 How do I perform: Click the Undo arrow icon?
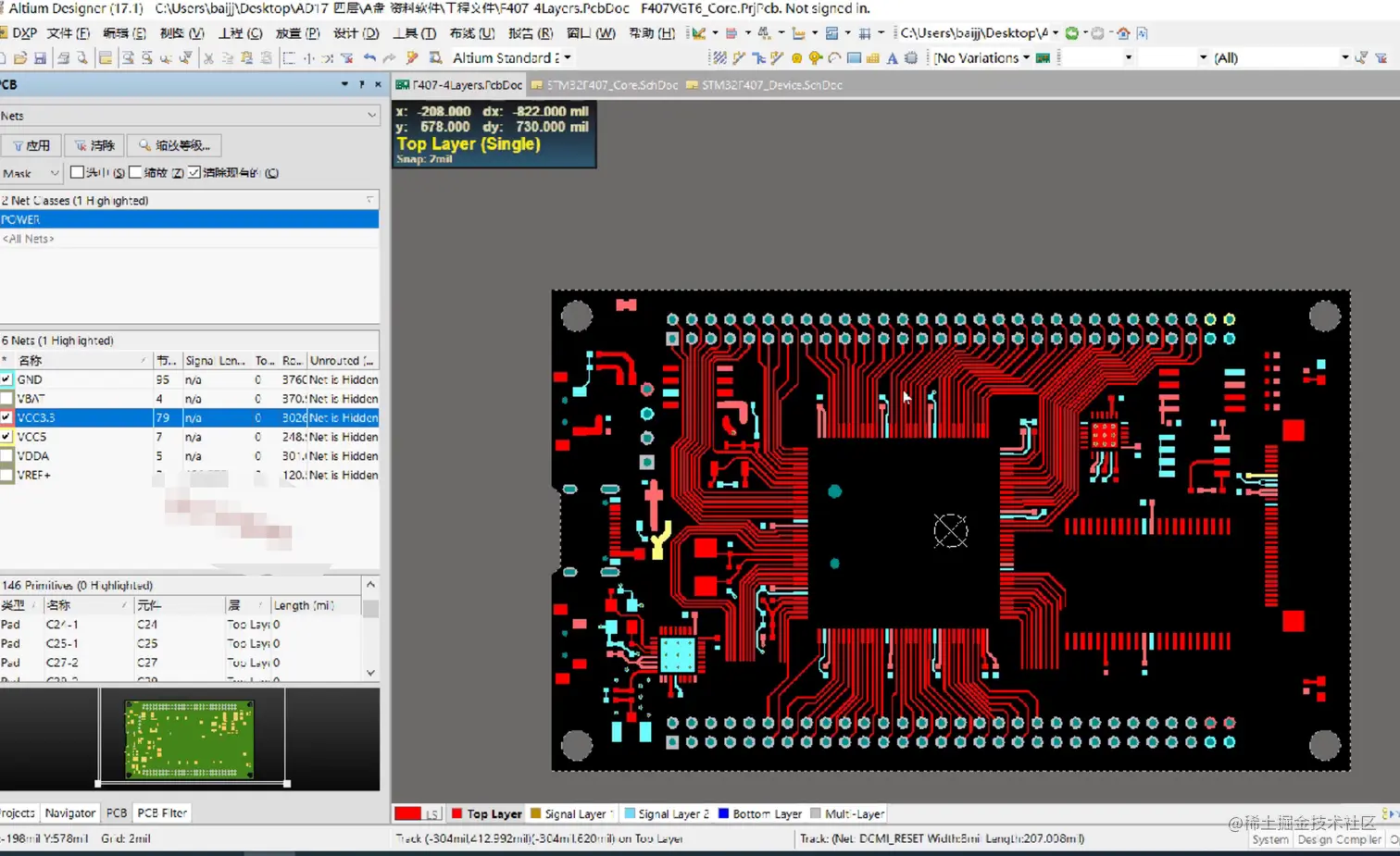pos(369,57)
